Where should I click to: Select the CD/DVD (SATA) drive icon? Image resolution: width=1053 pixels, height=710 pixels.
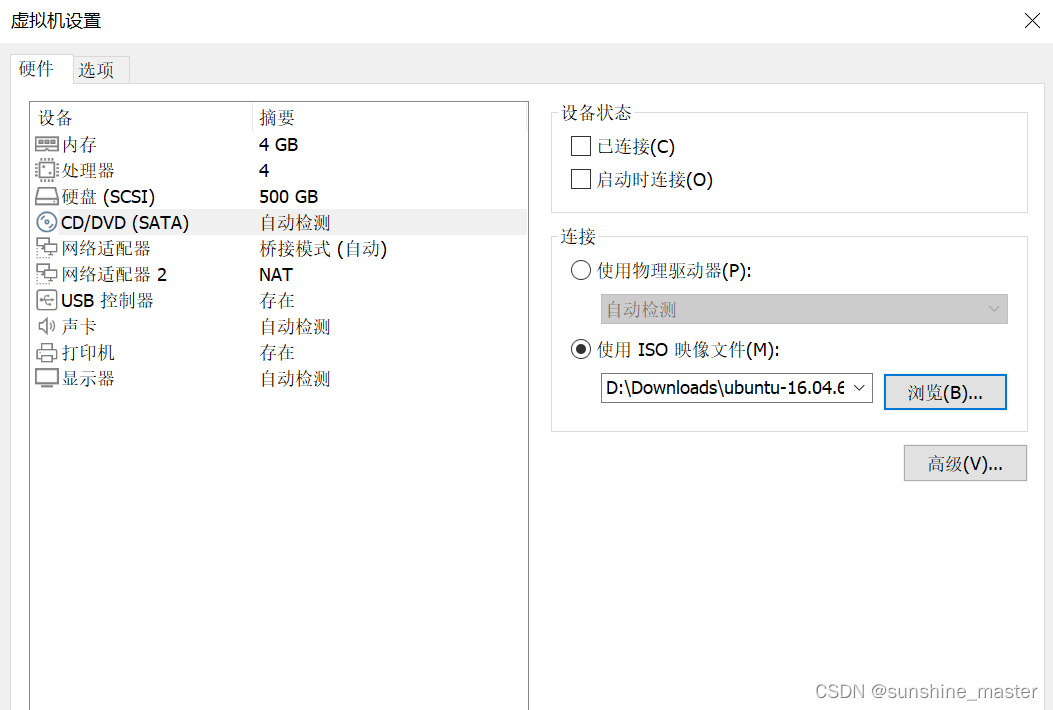click(46, 222)
